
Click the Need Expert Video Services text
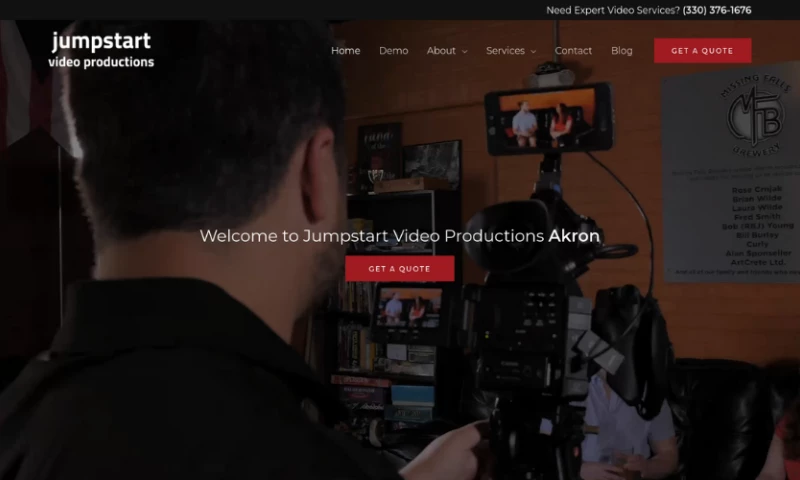coord(612,10)
